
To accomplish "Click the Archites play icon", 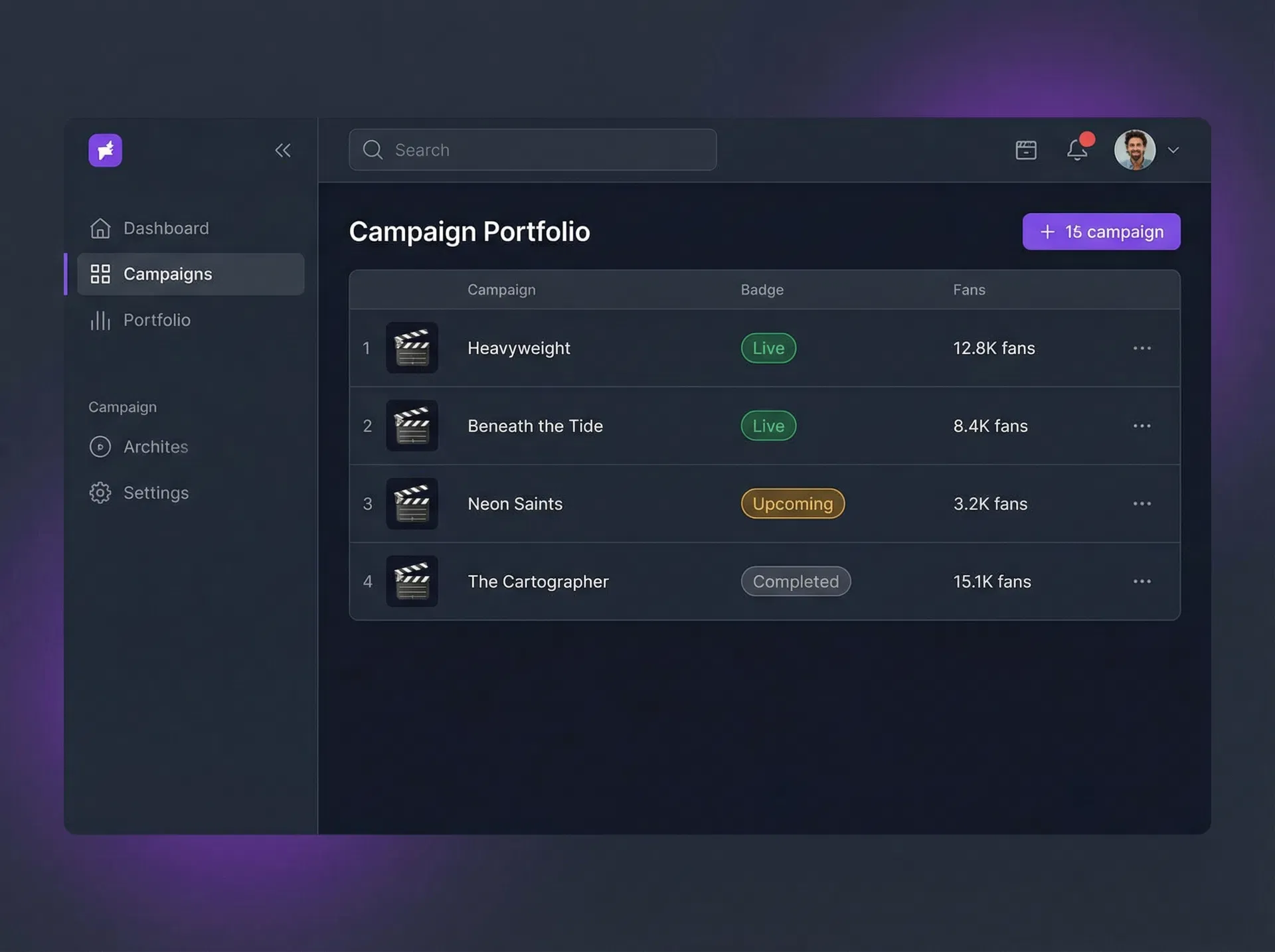I will 100,447.
